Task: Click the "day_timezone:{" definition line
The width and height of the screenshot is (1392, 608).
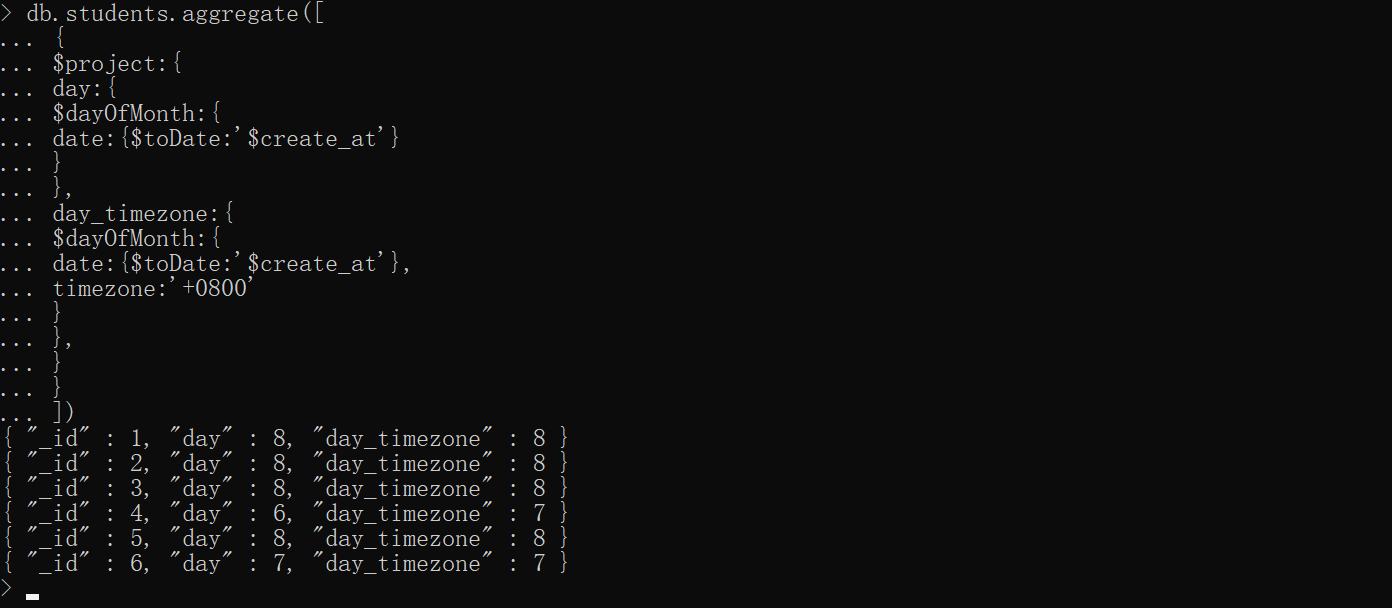Action: (143, 214)
